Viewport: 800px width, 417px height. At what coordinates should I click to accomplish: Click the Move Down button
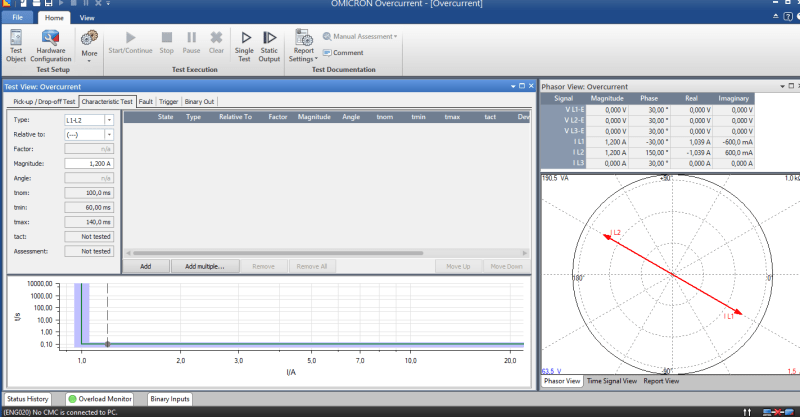[x=506, y=266]
